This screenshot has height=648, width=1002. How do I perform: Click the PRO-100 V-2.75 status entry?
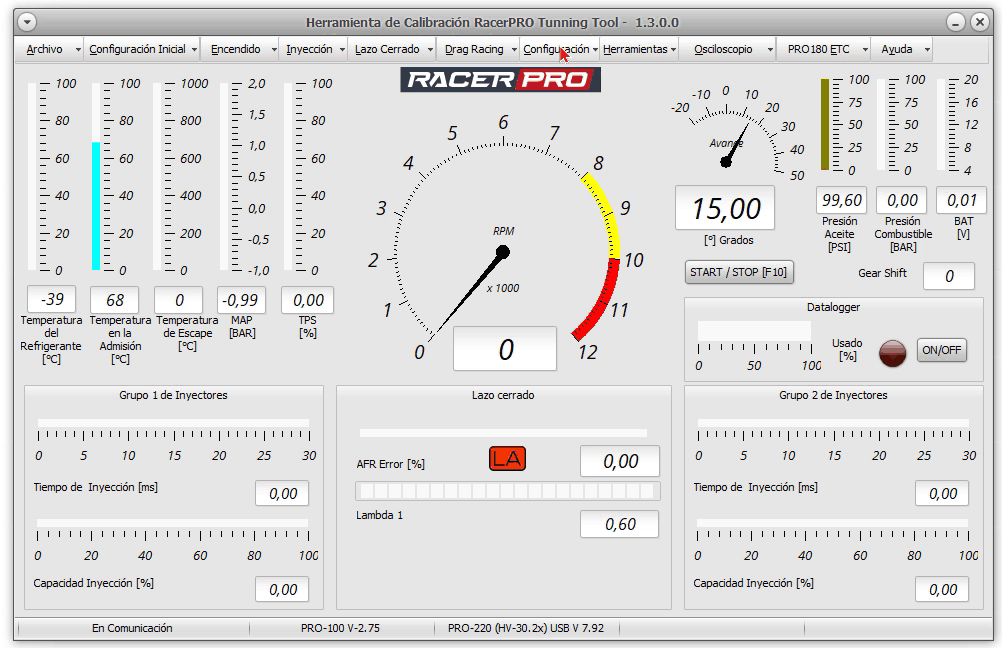pyautogui.click(x=340, y=628)
